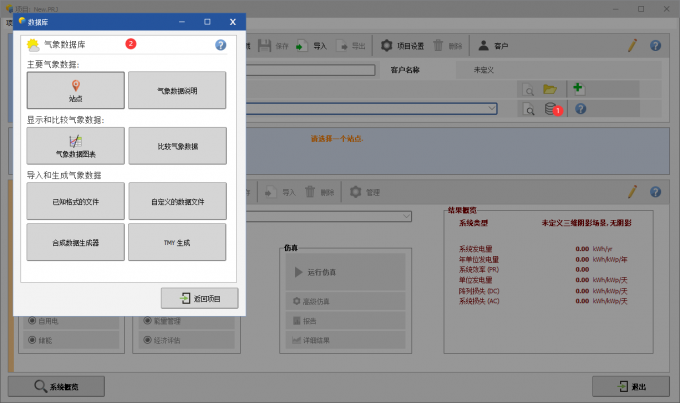This screenshot has width=680, height=403.
Task: Click the 运行仿真 run simulation button
Action: coord(345,272)
